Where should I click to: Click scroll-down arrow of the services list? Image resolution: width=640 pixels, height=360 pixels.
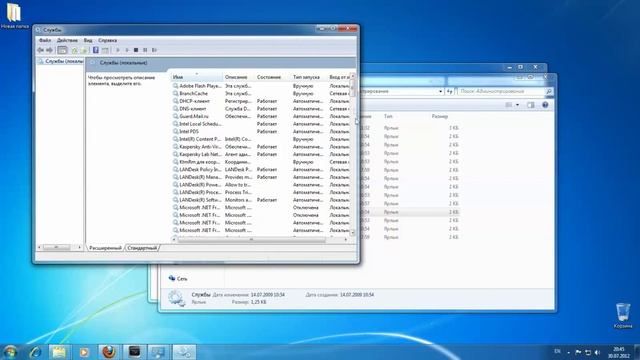(x=353, y=233)
